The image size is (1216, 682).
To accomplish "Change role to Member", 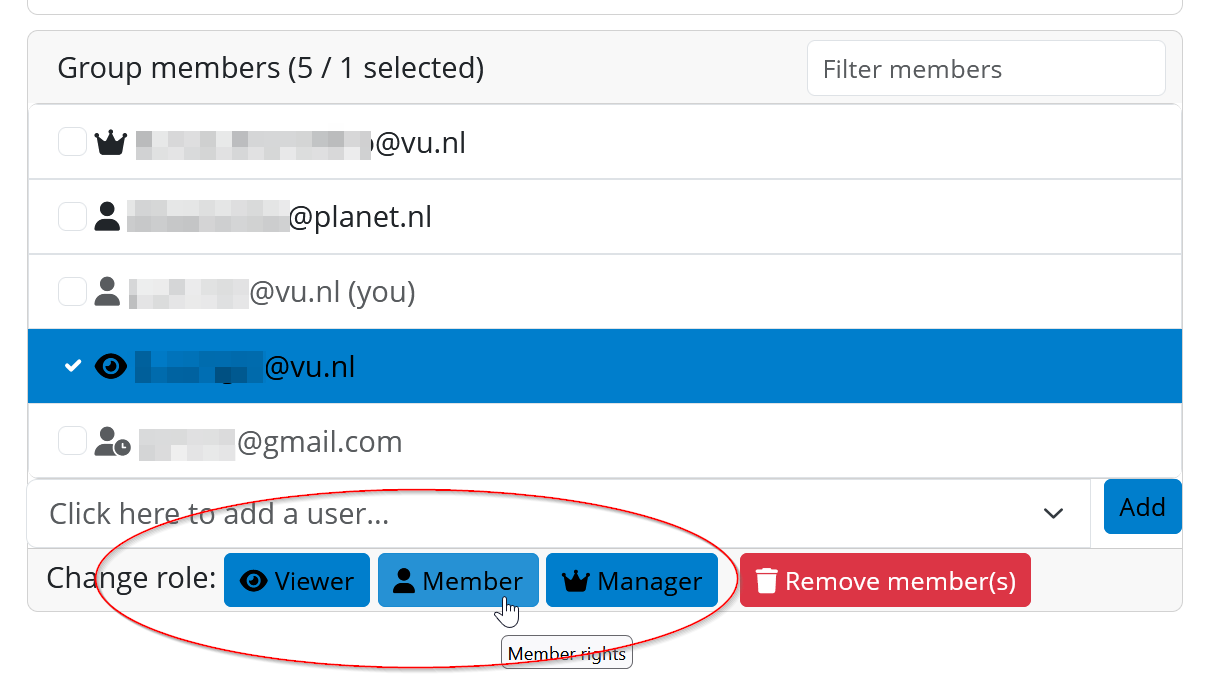I will (x=458, y=581).
